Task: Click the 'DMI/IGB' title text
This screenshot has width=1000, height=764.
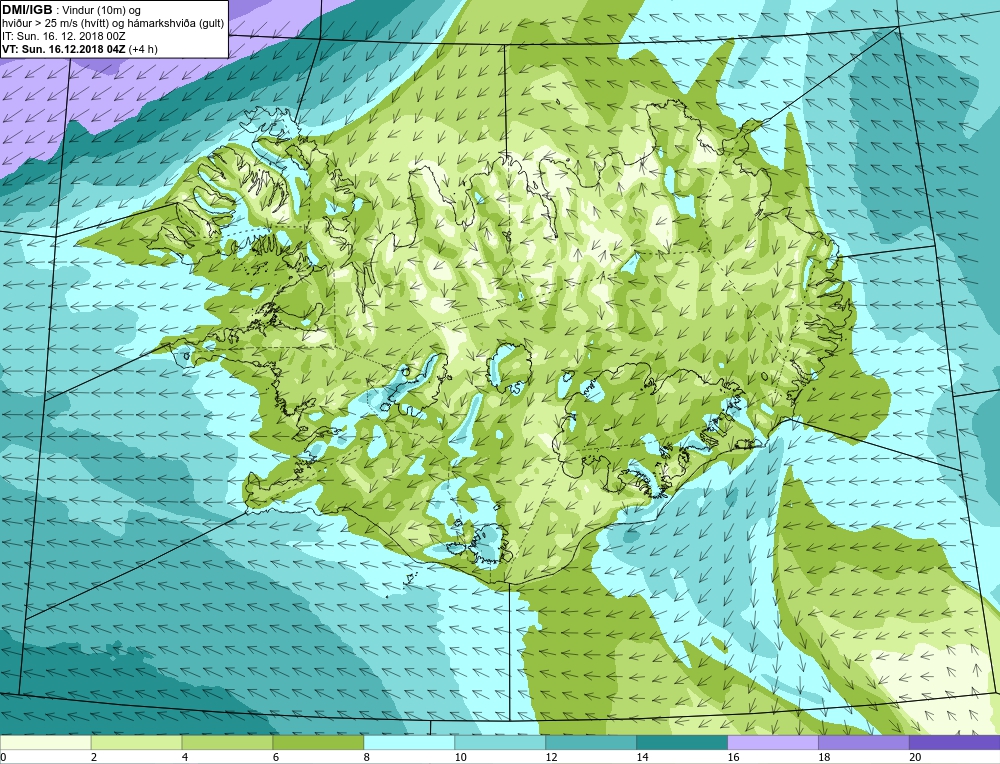Action: [x=27, y=10]
